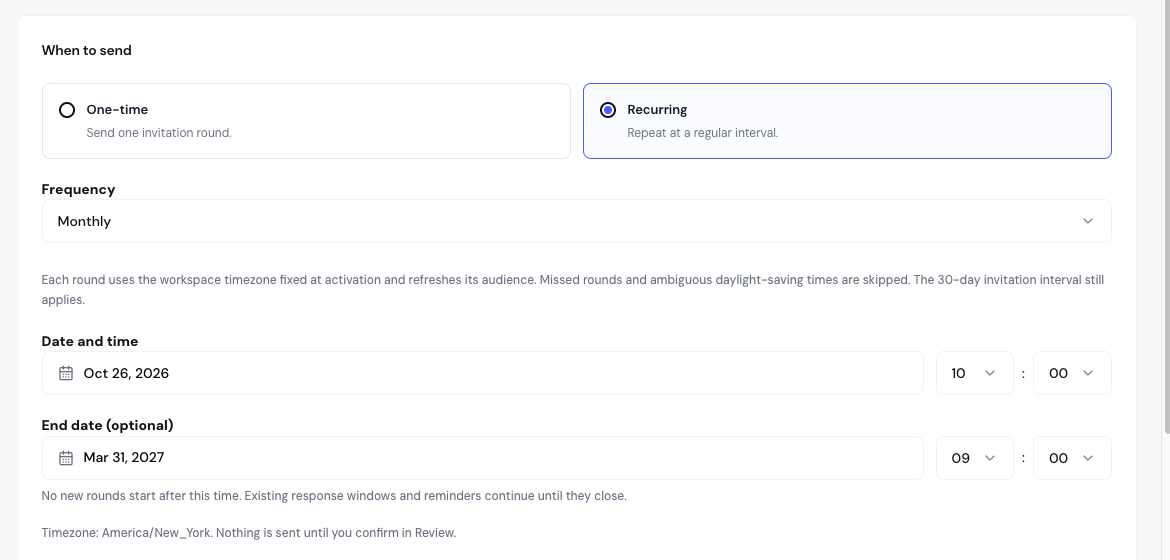Select the One-time radio button

[x=66, y=111]
